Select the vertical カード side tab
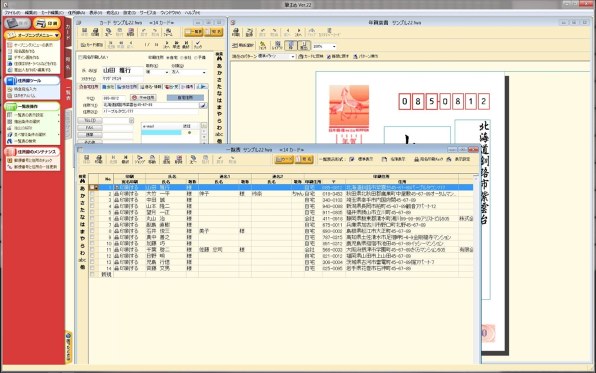This screenshot has height=373, width=596. (68, 33)
